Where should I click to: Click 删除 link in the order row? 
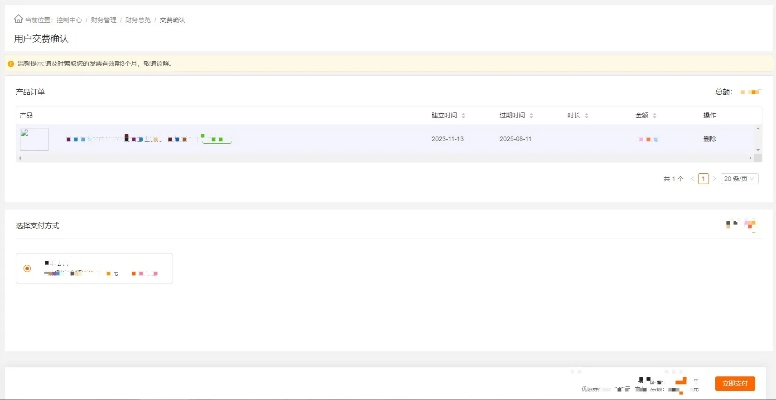(709, 139)
